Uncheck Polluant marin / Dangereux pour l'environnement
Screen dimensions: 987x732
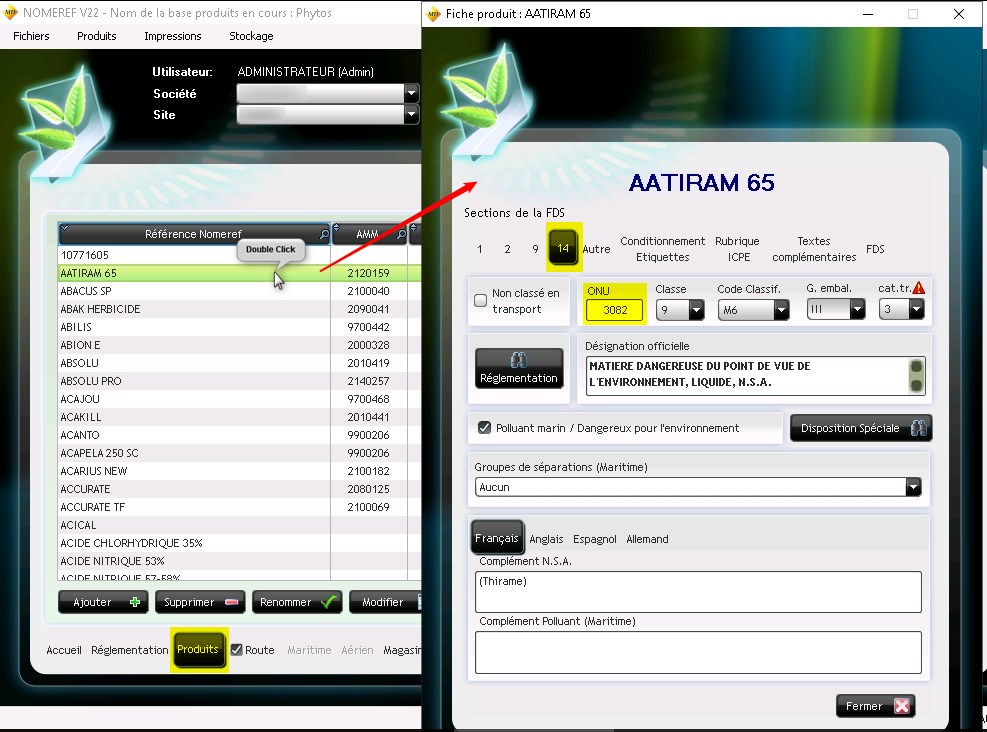coord(485,428)
